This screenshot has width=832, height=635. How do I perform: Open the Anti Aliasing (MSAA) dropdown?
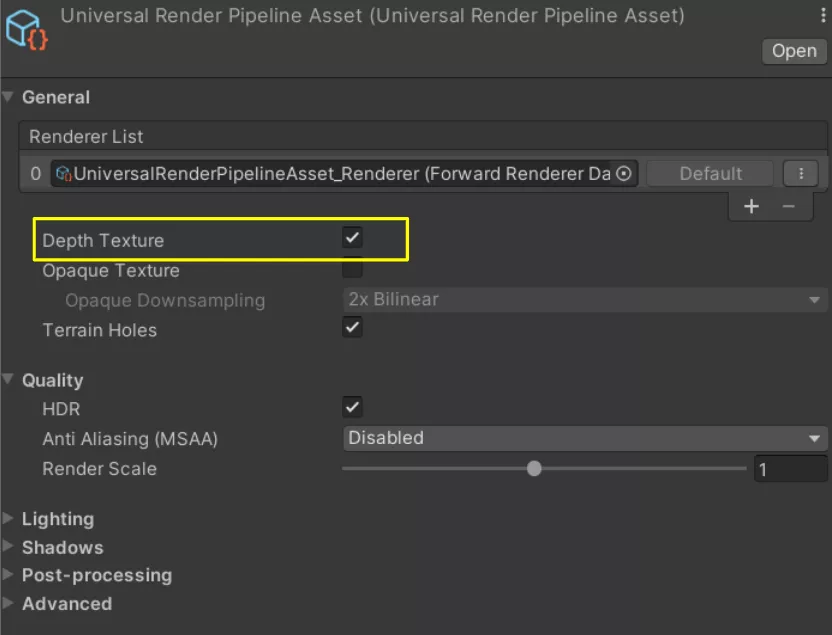coord(583,438)
